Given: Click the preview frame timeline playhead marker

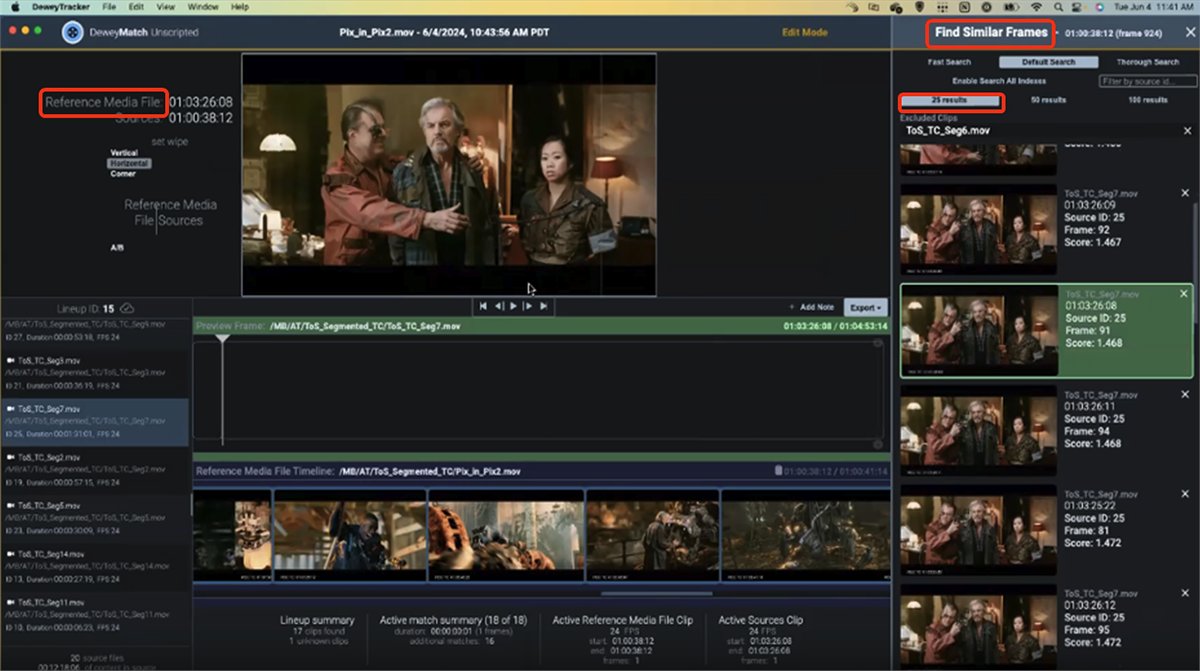Looking at the screenshot, I should tap(222, 340).
